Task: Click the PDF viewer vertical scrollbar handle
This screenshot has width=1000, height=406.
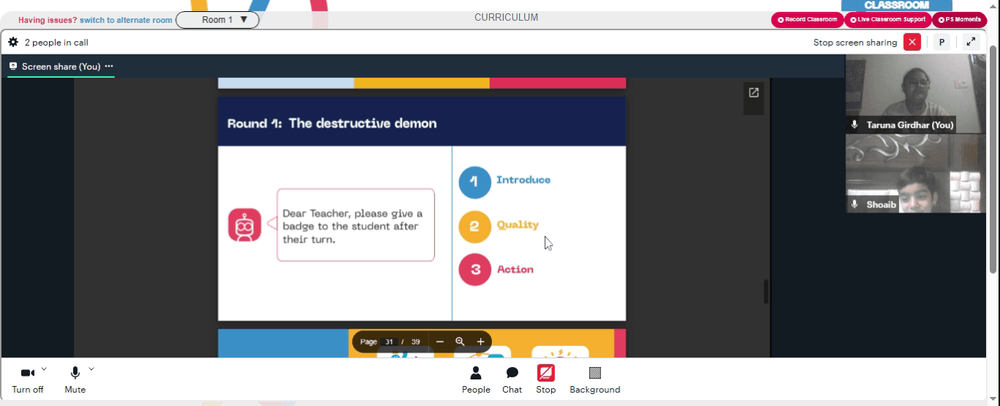Action: point(766,291)
